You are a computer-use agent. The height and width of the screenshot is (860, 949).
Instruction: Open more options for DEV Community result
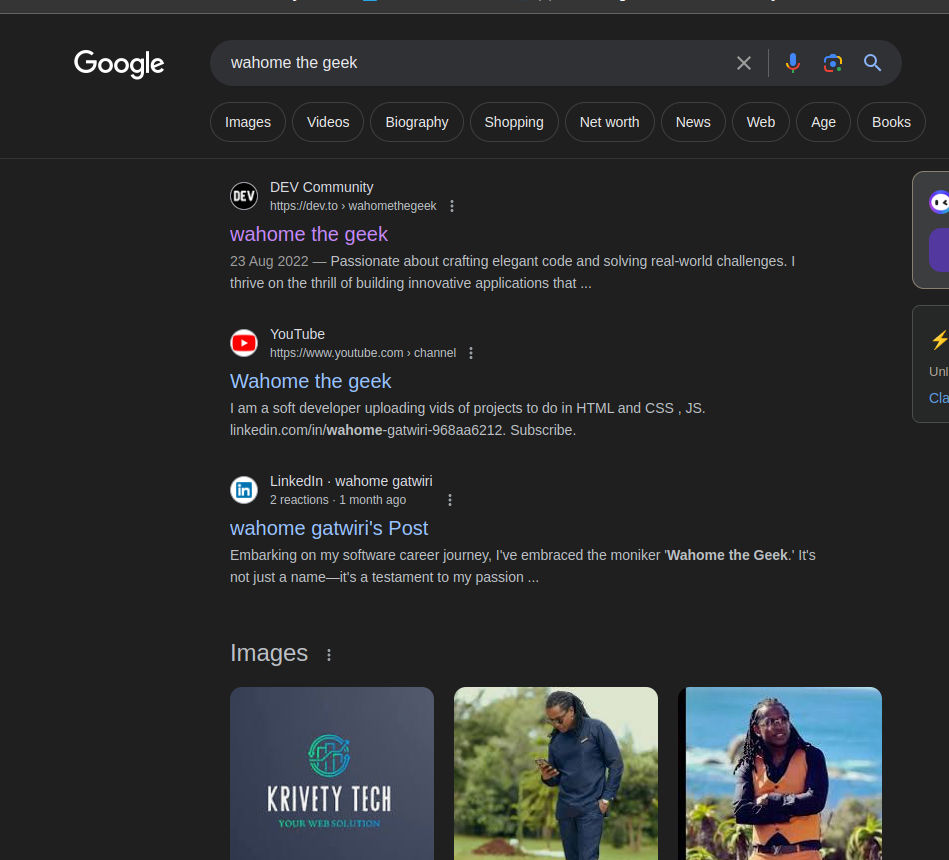(x=452, y=206)
